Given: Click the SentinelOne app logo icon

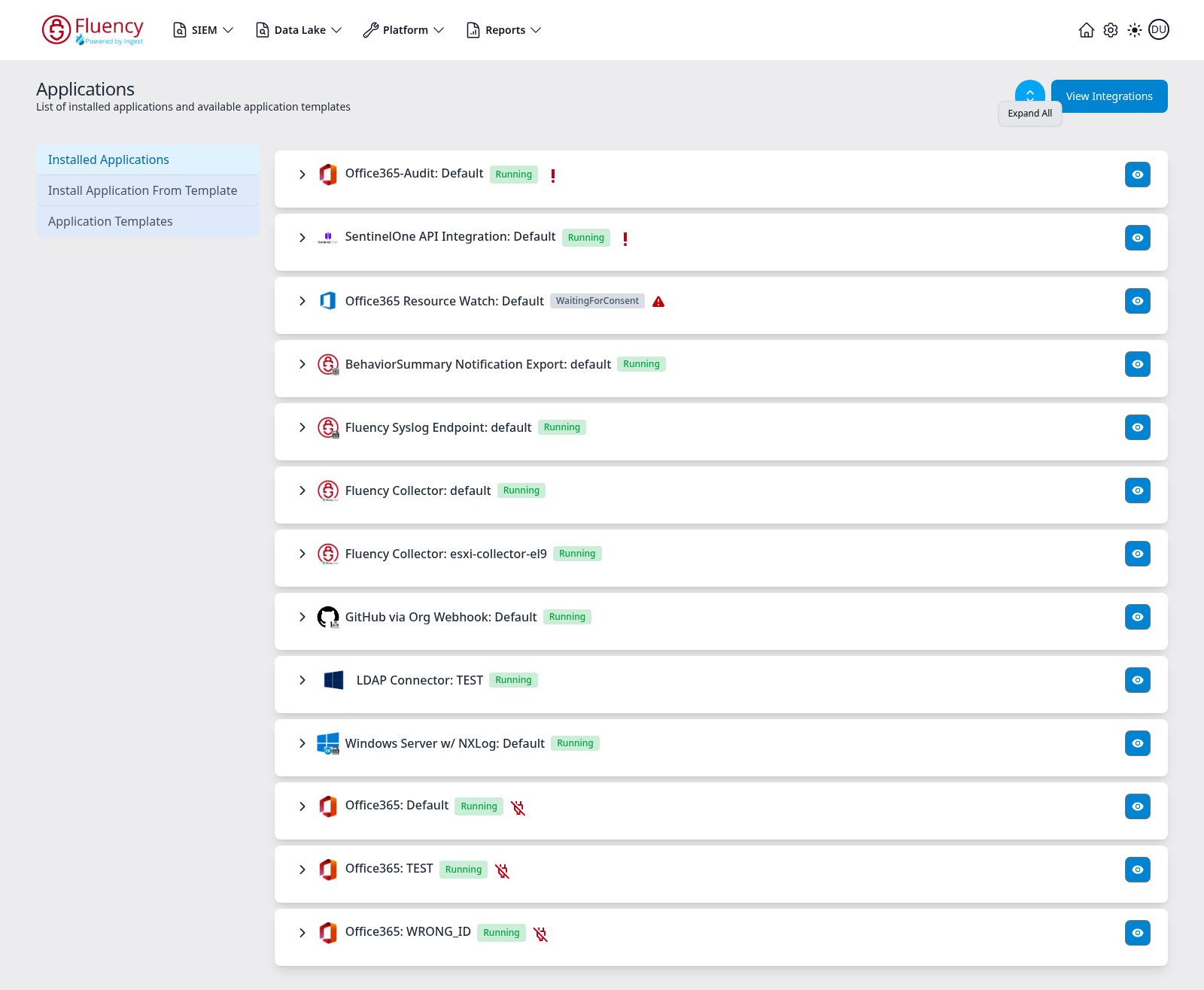Looking at the screenshot, I should [x=328, y=238].
